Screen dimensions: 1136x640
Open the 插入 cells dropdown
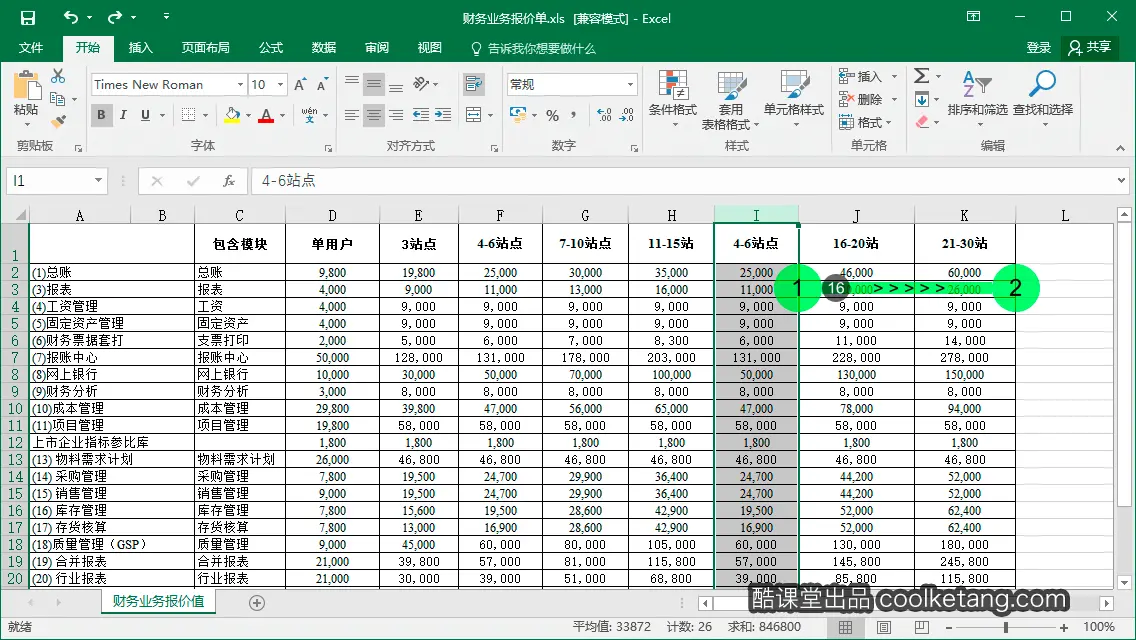(x=894, y=76)
